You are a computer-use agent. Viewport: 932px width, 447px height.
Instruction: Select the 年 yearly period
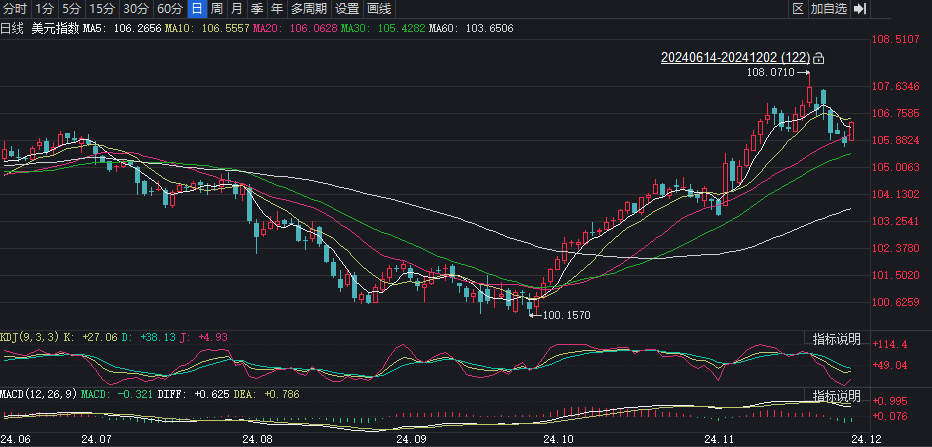pyautogui.click(x=275, y=9)
